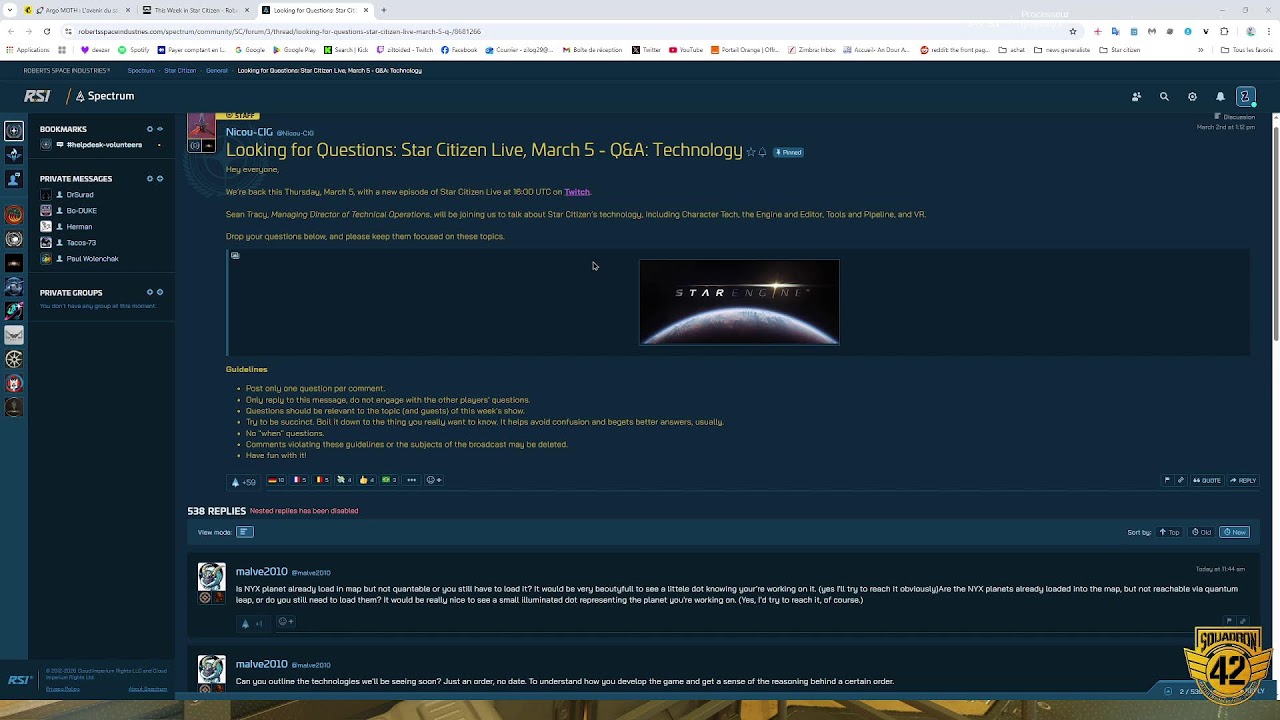The height and width of the screenshot is (720, 1280).
Task: Show more reactions with the ellipsis button
Action: click(411, 480)
